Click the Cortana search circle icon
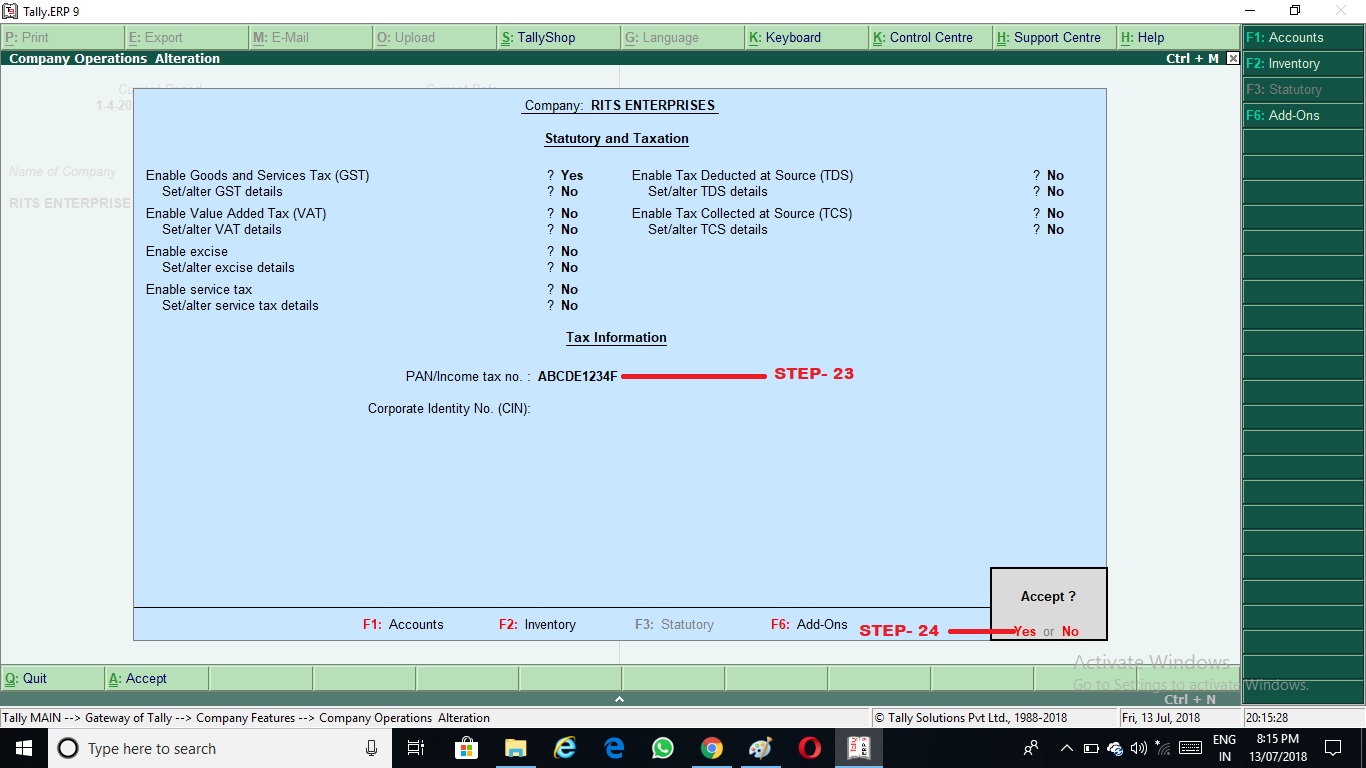 tap(68, 748)
